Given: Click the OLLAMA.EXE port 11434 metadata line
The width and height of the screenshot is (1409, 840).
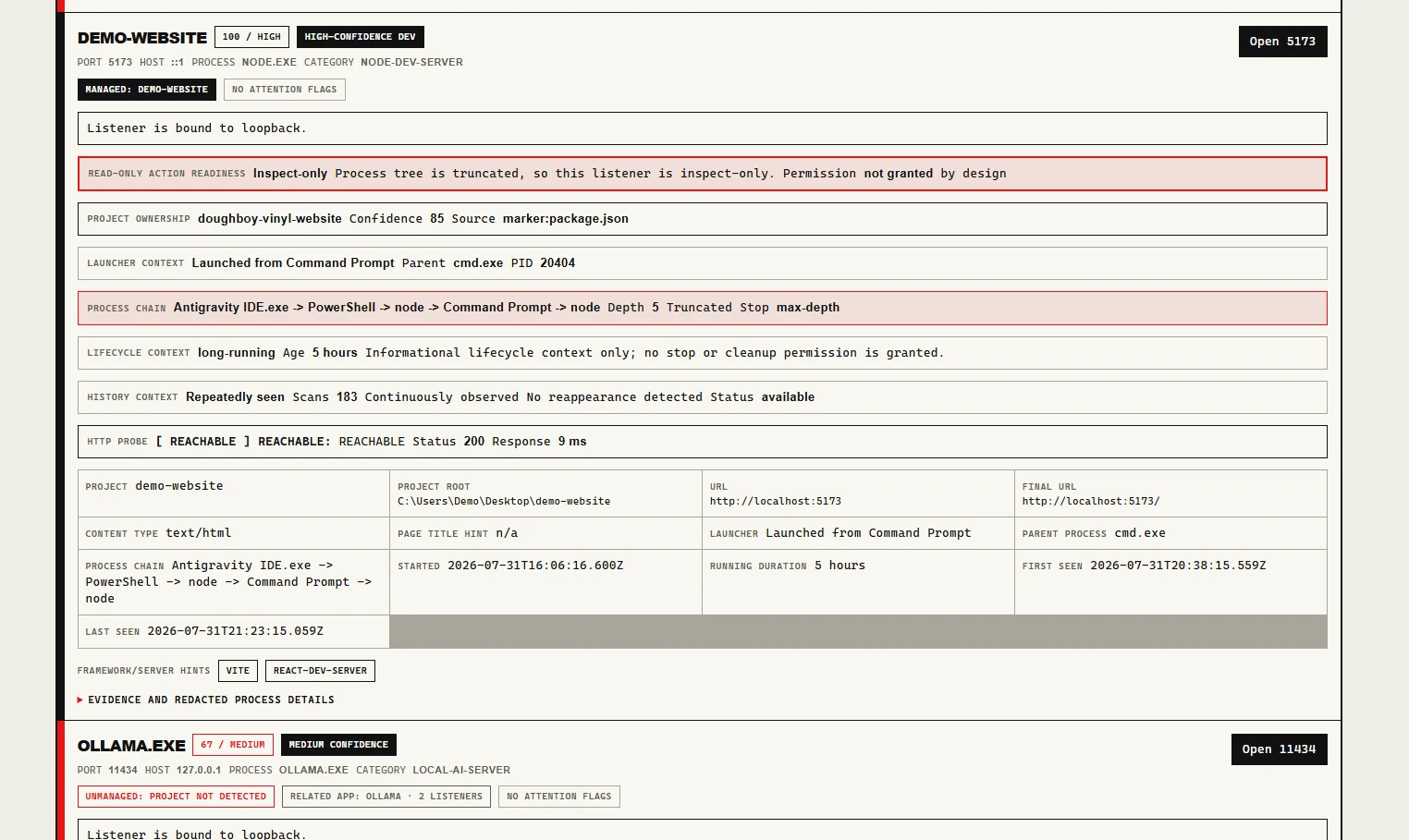Looking at the screenshot, I should click(294, 771).
